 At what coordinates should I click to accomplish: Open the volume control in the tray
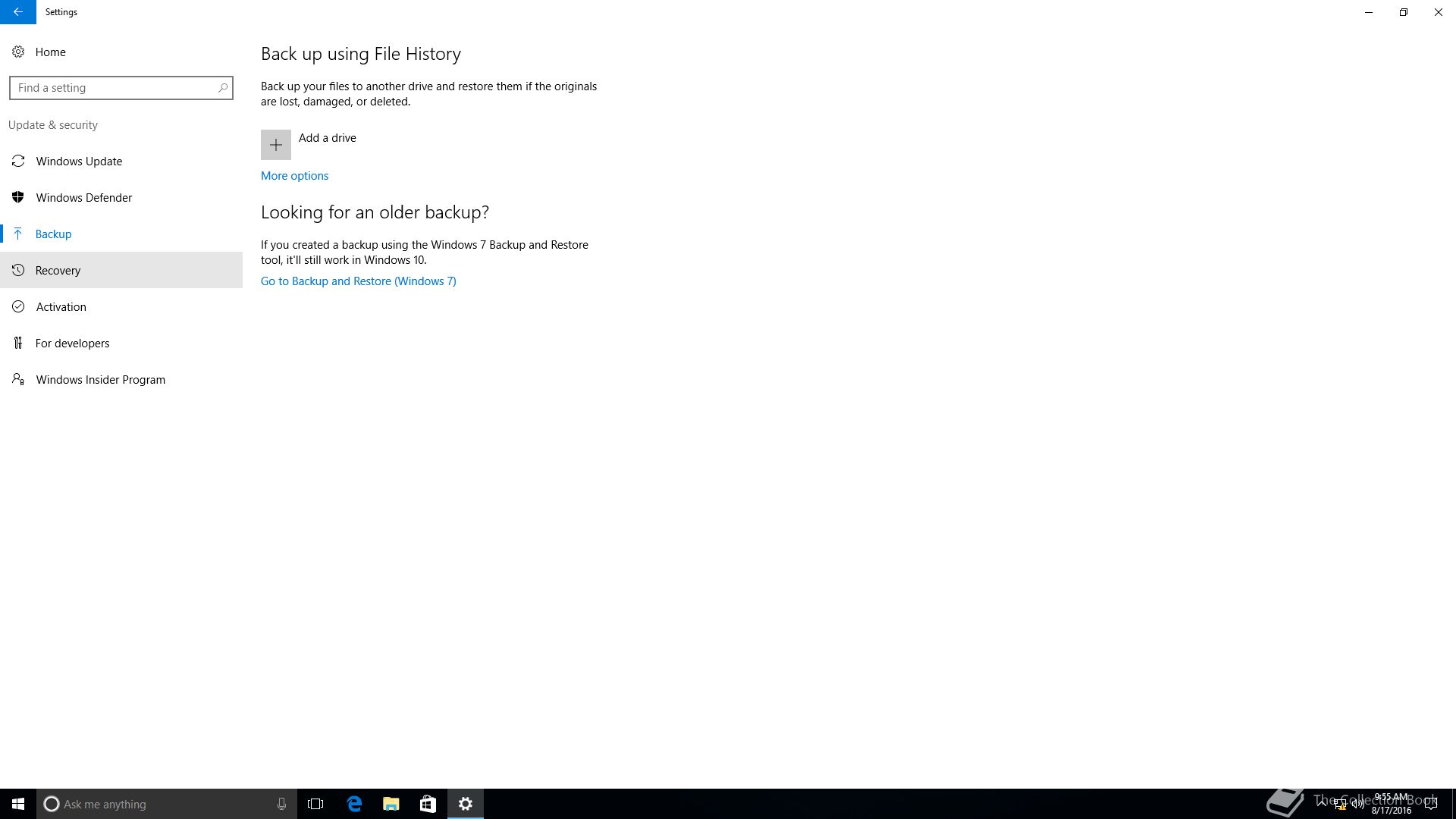(x=1358, y=804)
